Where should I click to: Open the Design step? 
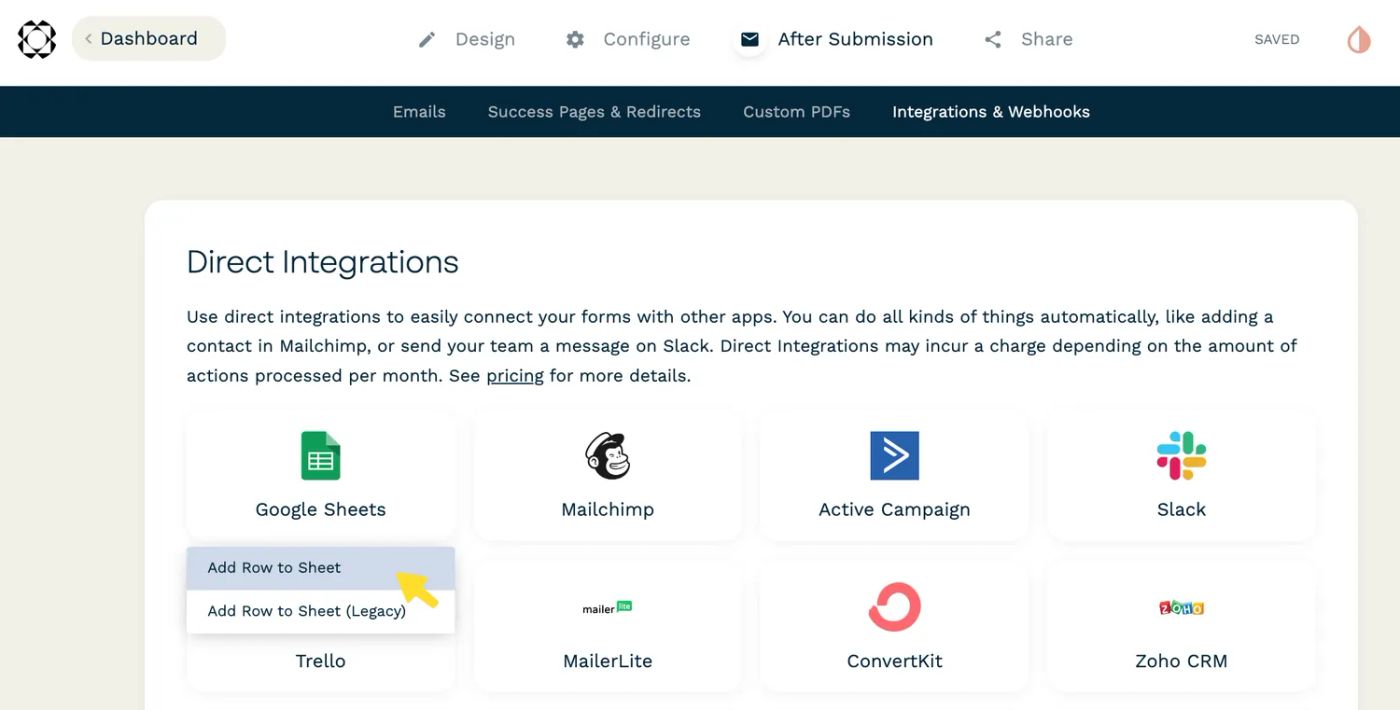point(467,39)
